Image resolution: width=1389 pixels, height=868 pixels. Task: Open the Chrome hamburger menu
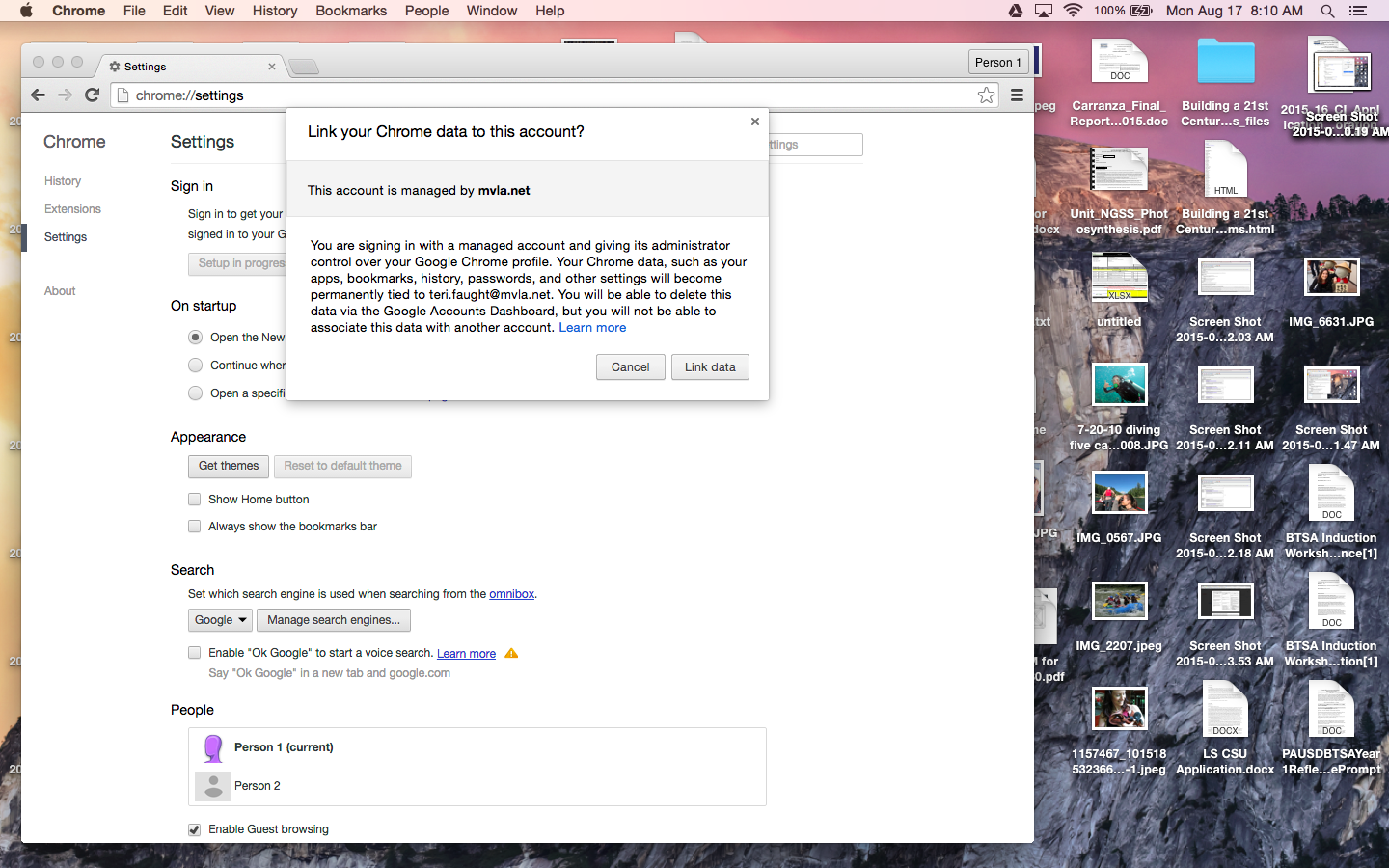(1017, 95)
